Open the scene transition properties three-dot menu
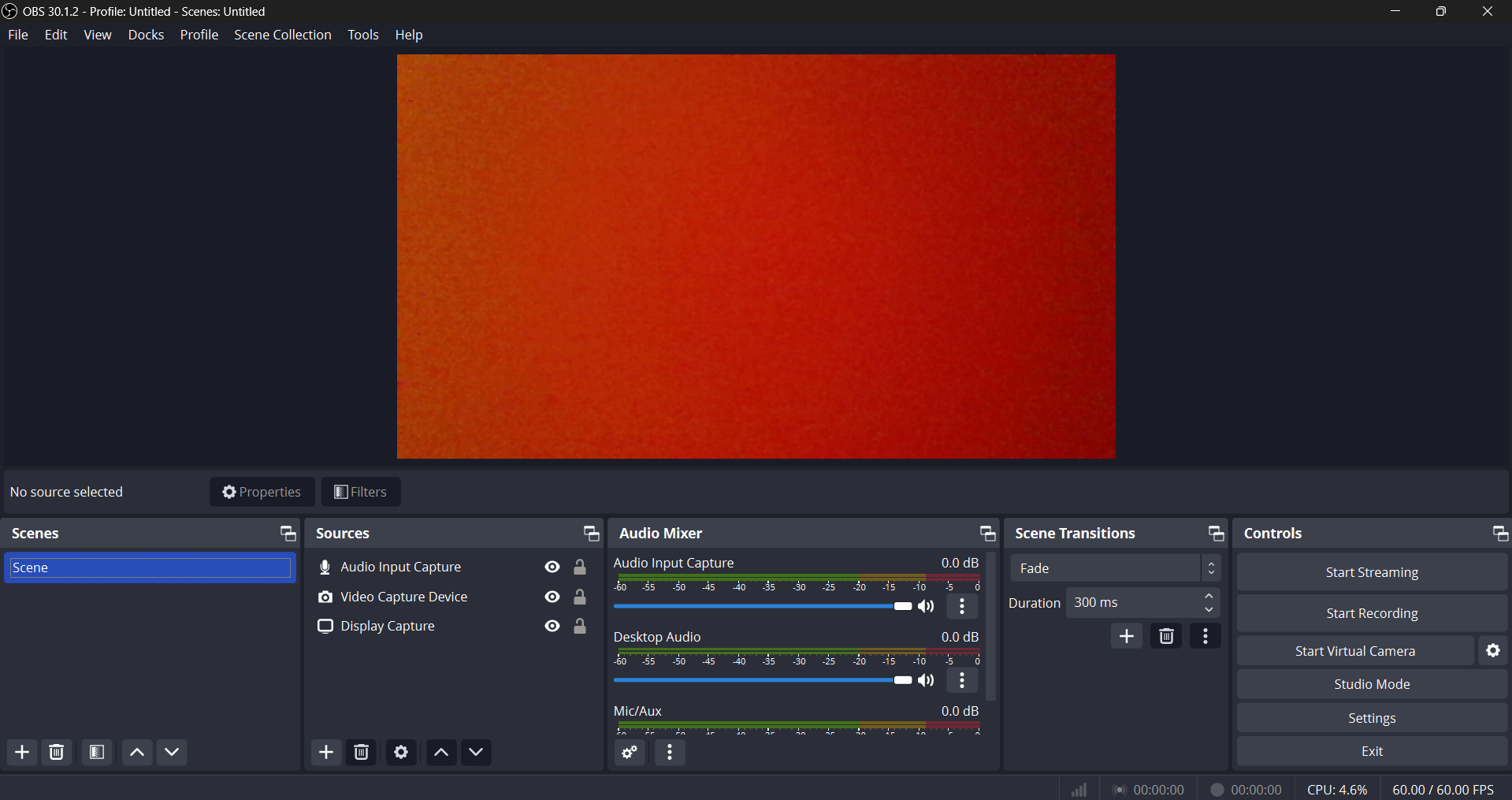The image size is (1512, 800). click(x=1205, y=636)
